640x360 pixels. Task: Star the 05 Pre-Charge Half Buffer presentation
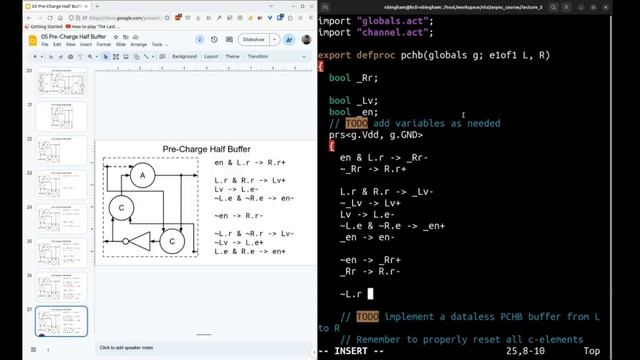click(x=116, y=37)
